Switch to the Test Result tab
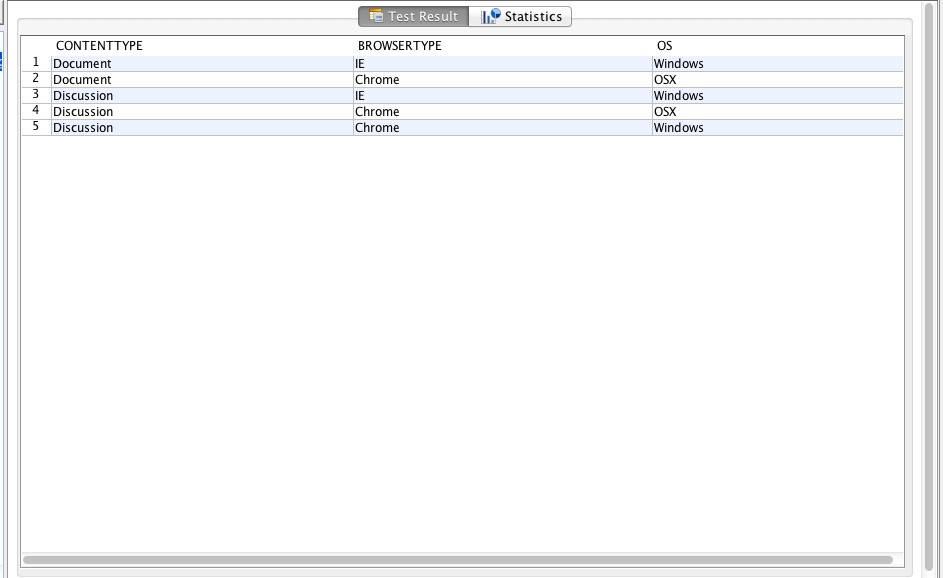Screen dimensions: 943x578 (414, 16)
